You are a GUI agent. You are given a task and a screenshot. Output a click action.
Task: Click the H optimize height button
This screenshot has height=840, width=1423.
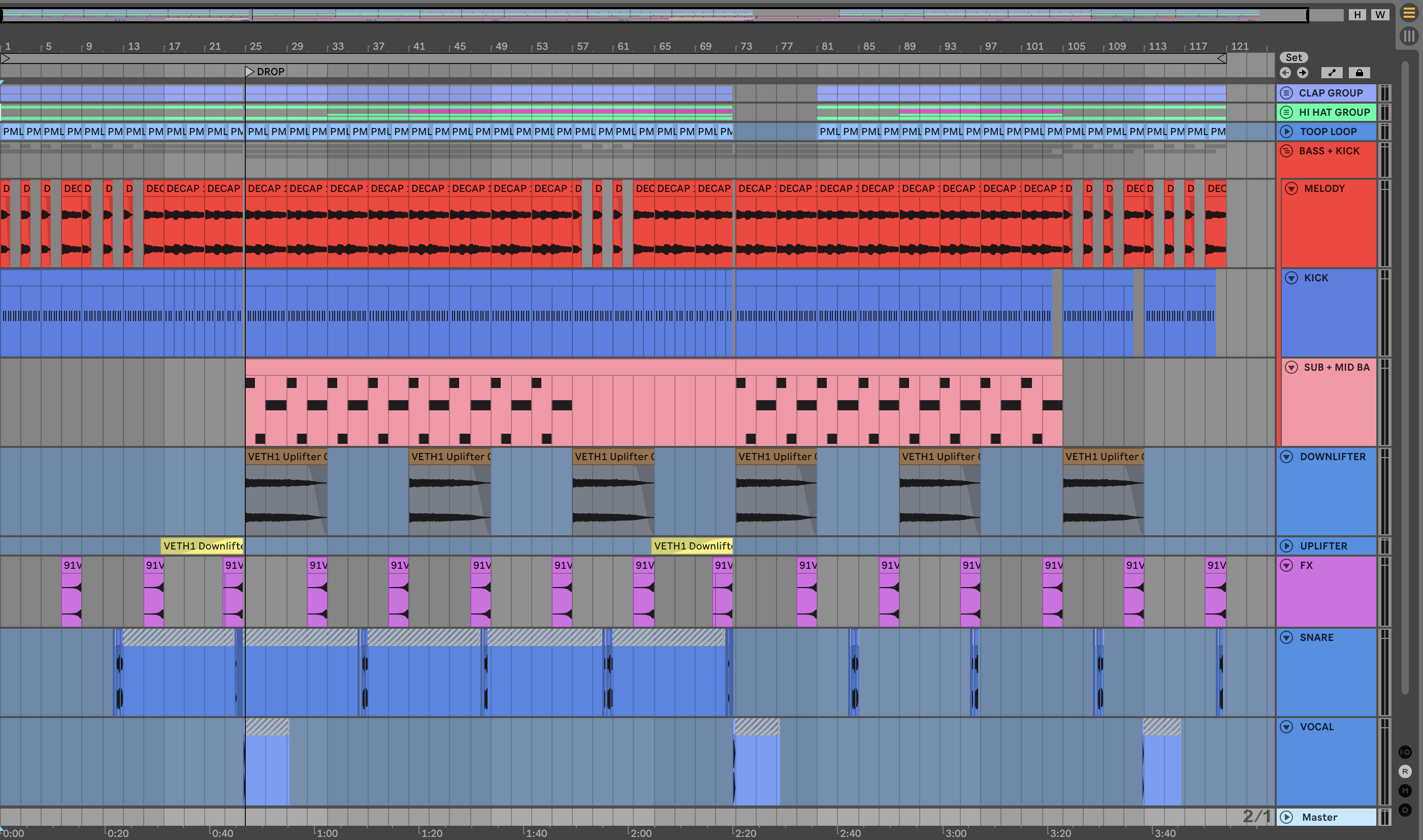(1357, 15)
